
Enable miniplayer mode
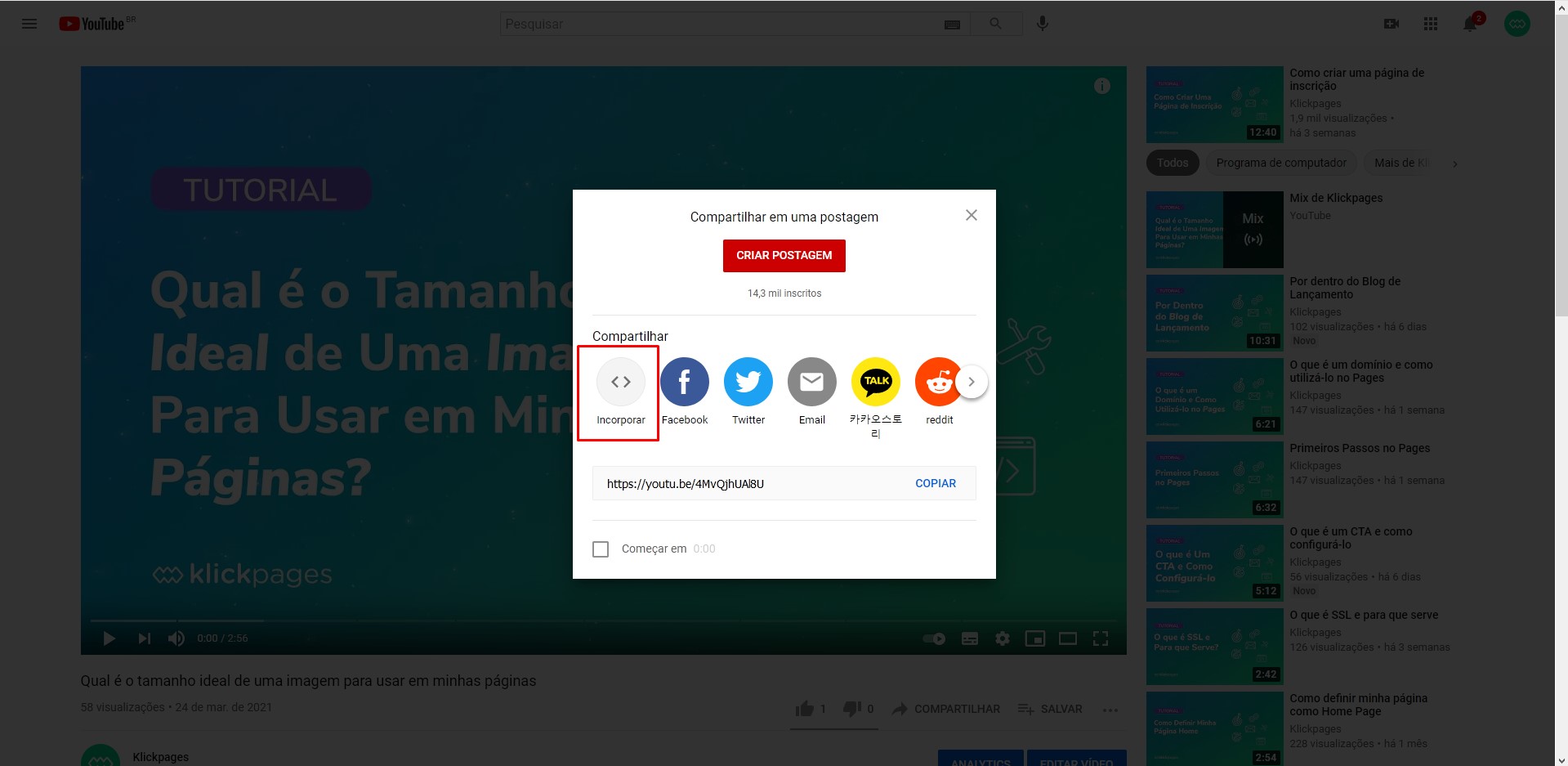1035,638
